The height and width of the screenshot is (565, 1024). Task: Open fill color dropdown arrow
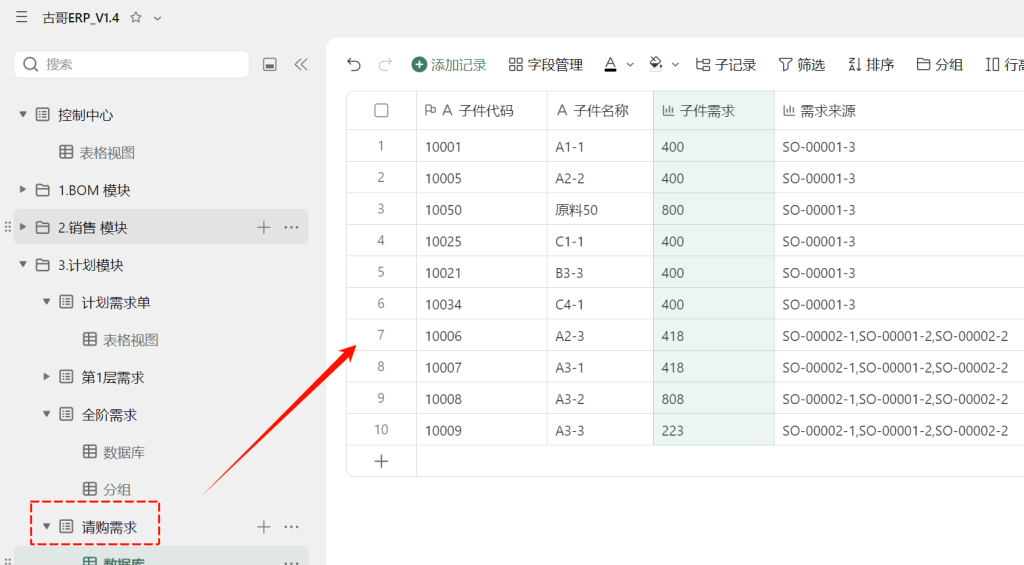(675, 65)
